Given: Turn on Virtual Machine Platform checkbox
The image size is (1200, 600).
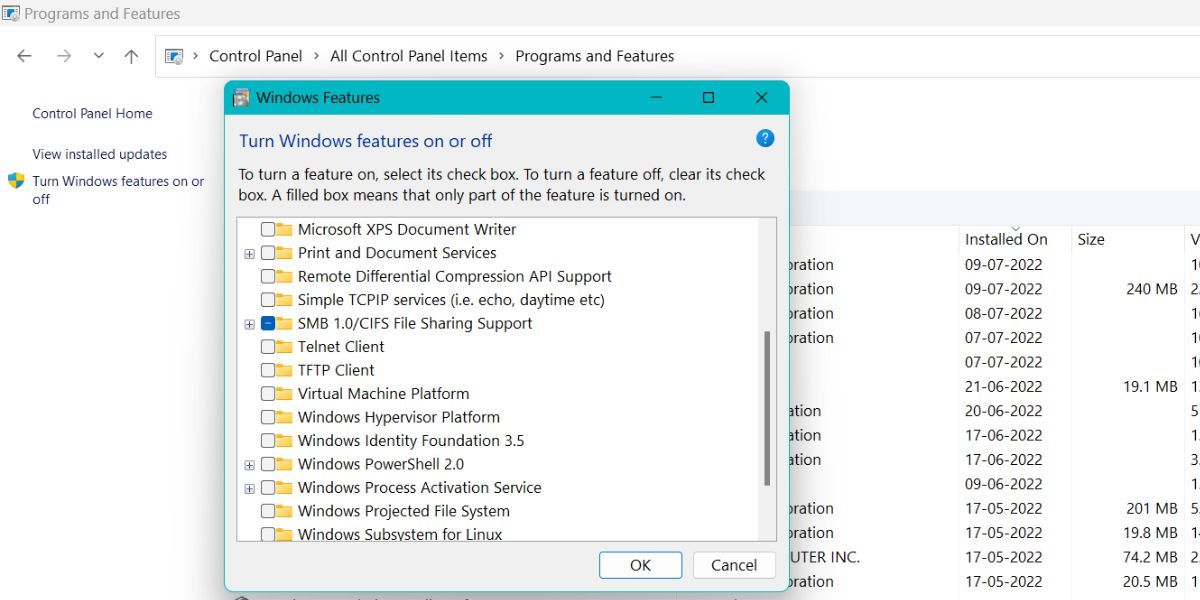Looking at the screenshot, I should tap(268, 393).
